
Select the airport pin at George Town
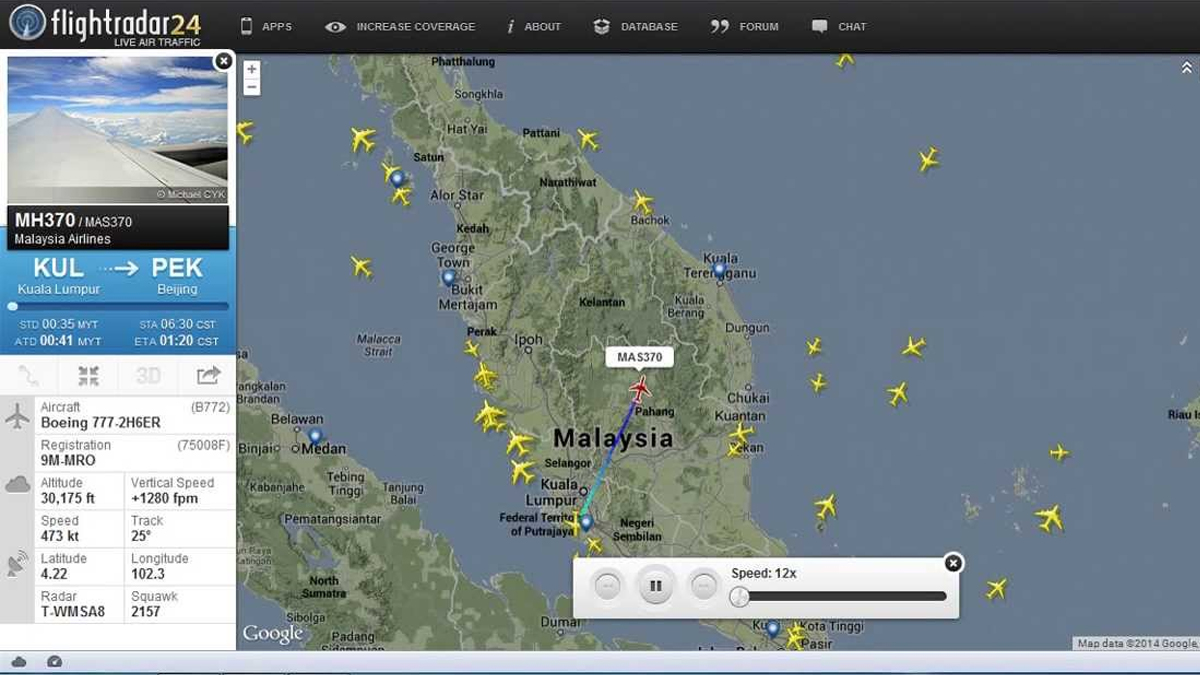448,277
